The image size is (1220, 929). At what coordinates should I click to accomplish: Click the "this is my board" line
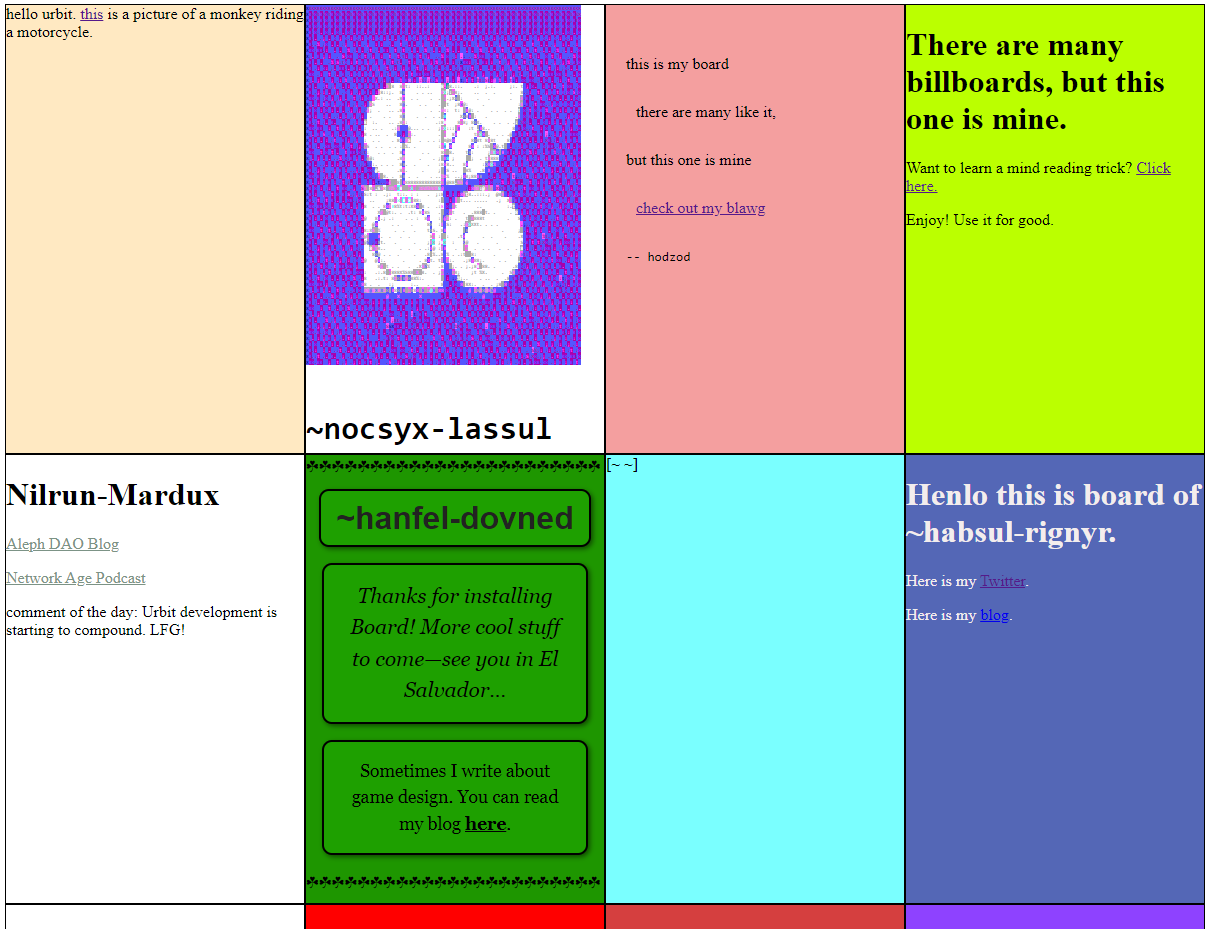(x=677, y=64)
